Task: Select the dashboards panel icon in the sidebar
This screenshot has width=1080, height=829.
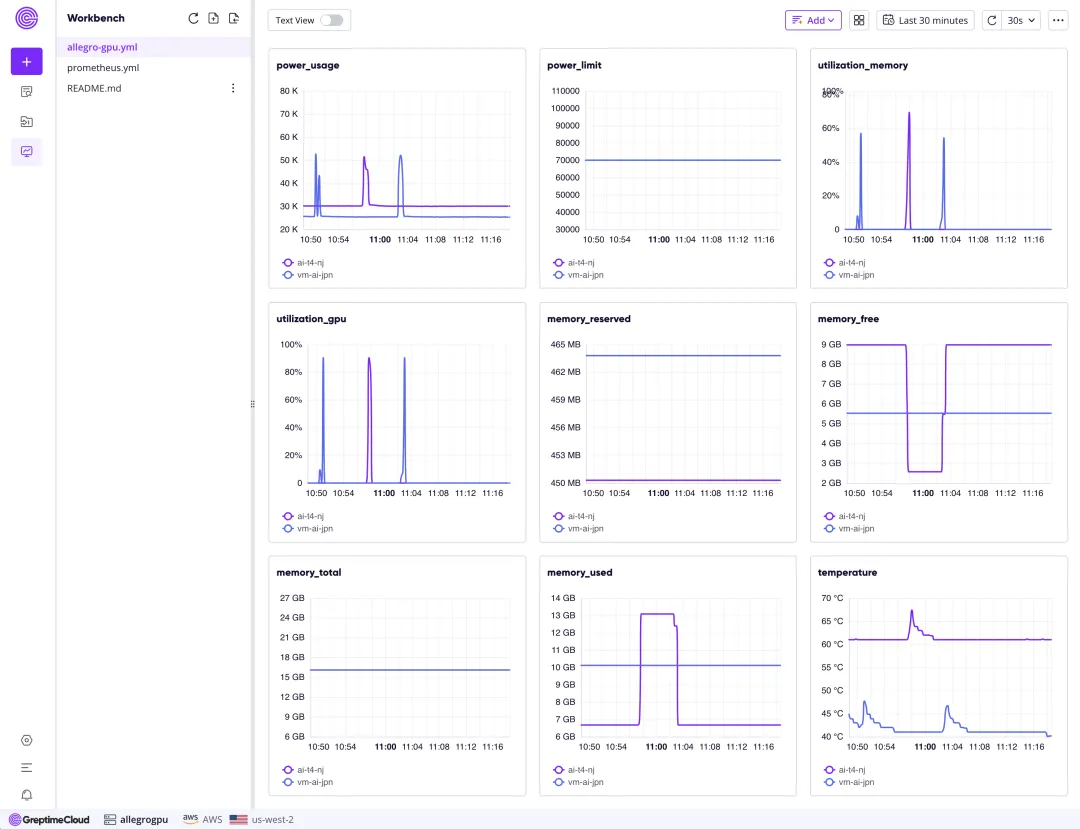Action: tap(27, 152)
